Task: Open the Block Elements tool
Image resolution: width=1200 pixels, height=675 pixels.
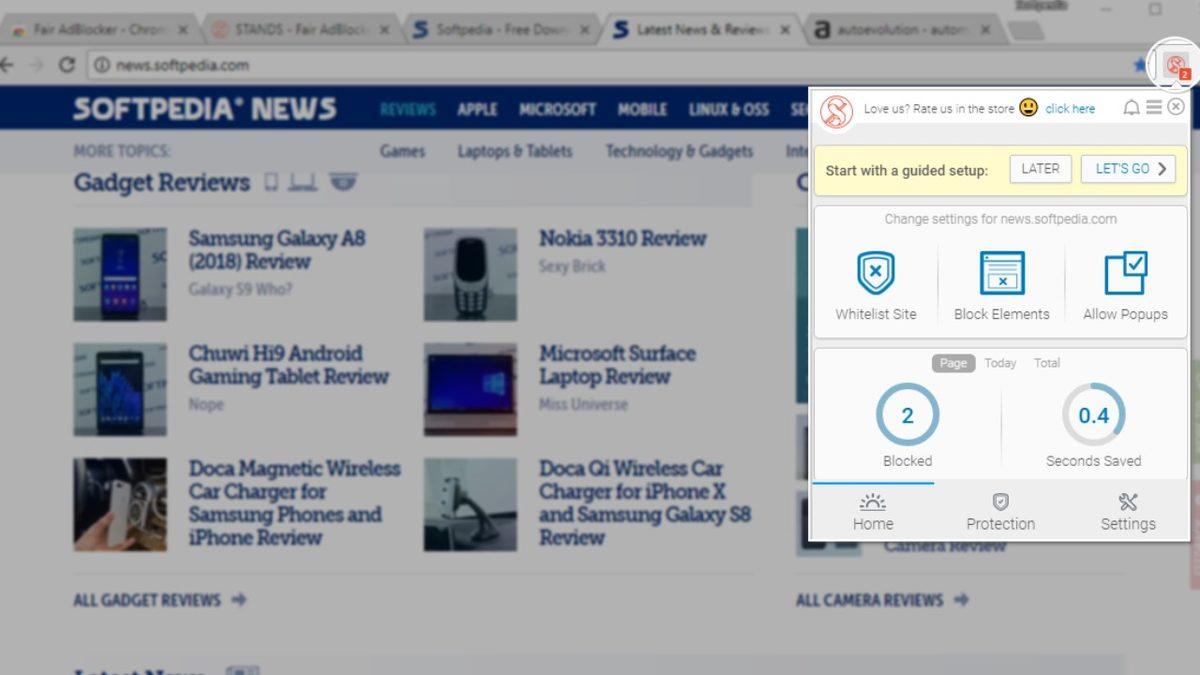Action: [x=1001, y=272]
